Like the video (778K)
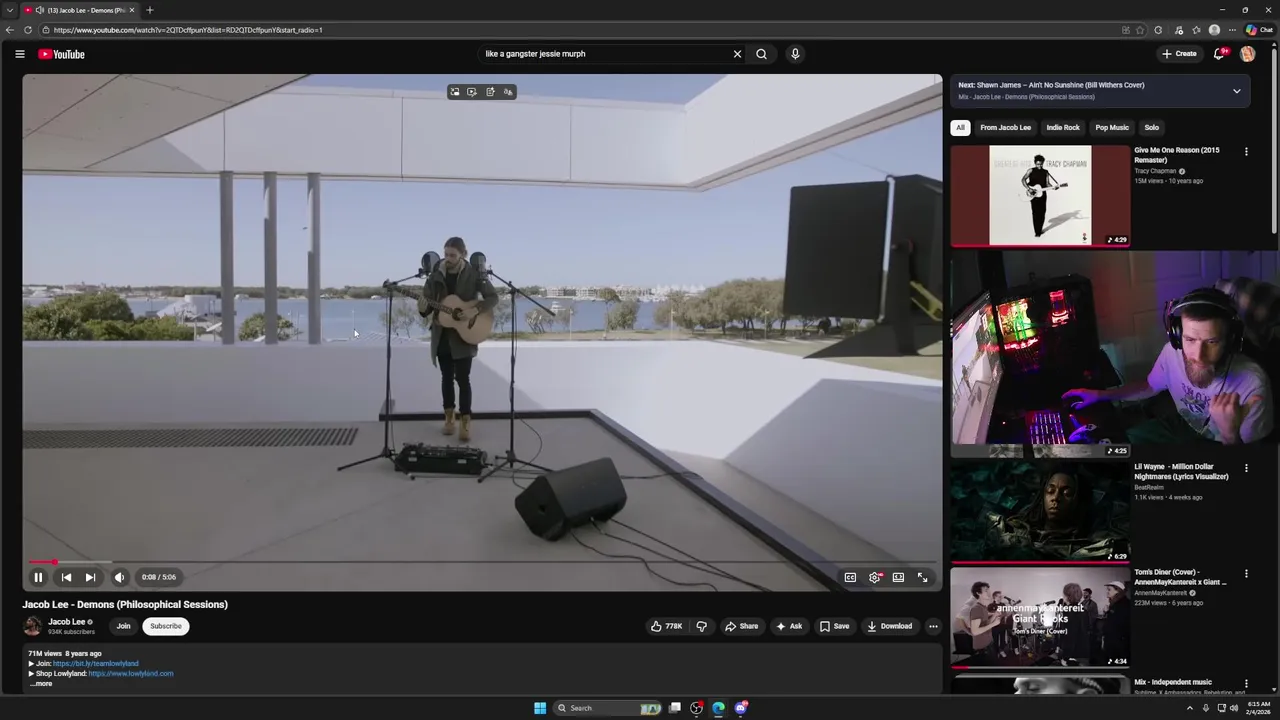 [x=666, y=626]
